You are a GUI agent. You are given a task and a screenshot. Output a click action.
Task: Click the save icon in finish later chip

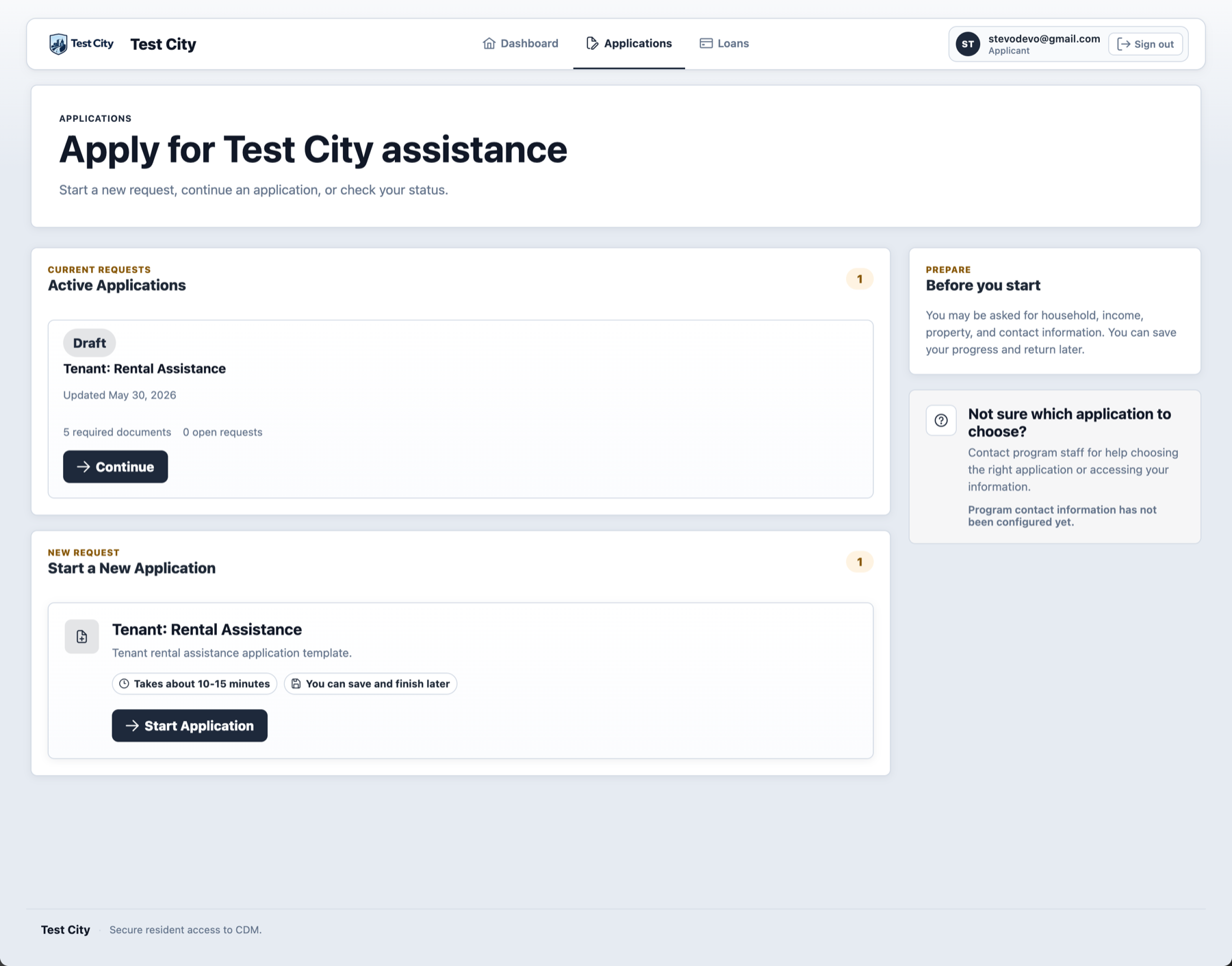[x=296, y=683]
